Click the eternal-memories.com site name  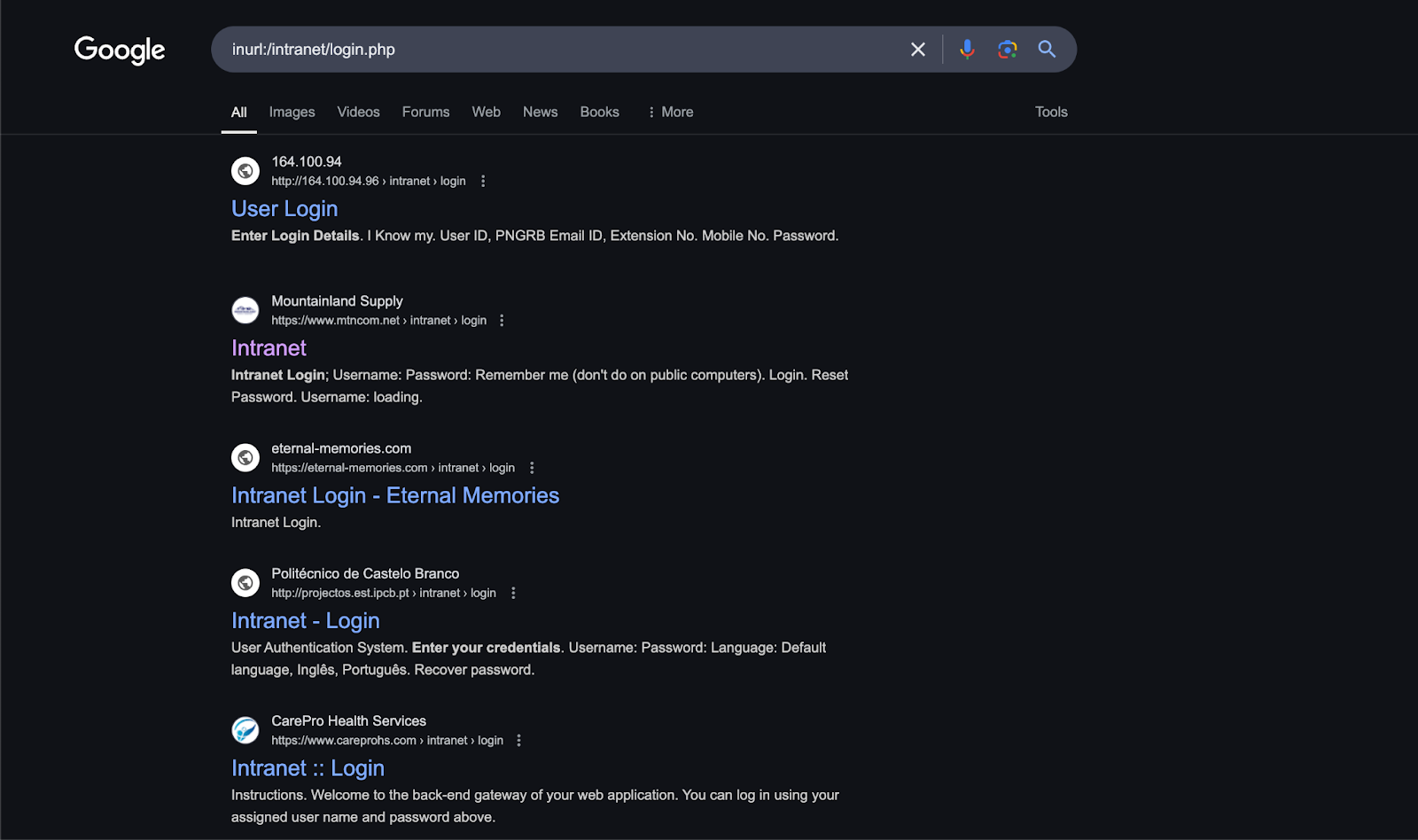coord(341,448)
